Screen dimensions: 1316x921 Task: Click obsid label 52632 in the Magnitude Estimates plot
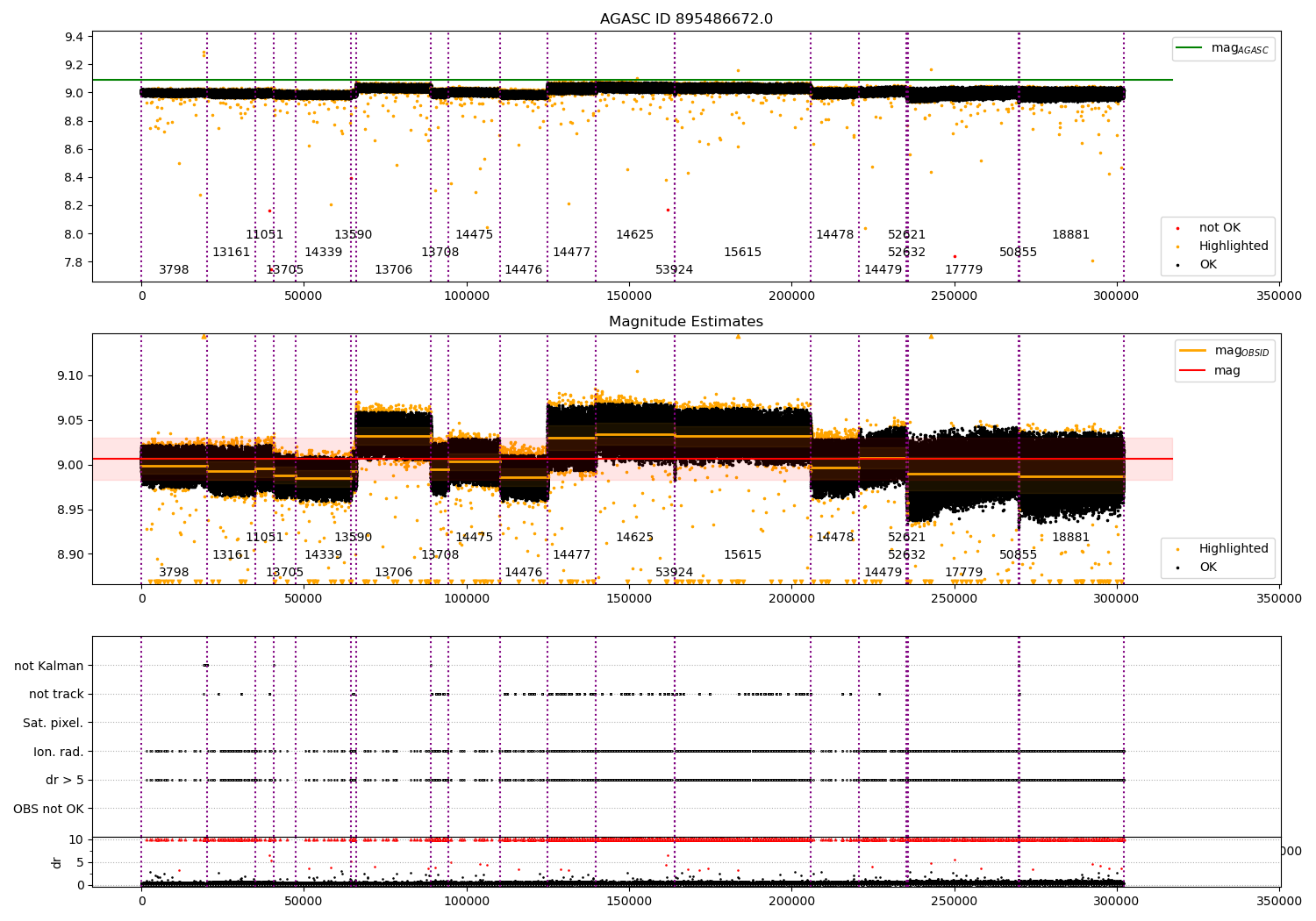[907, 554]
